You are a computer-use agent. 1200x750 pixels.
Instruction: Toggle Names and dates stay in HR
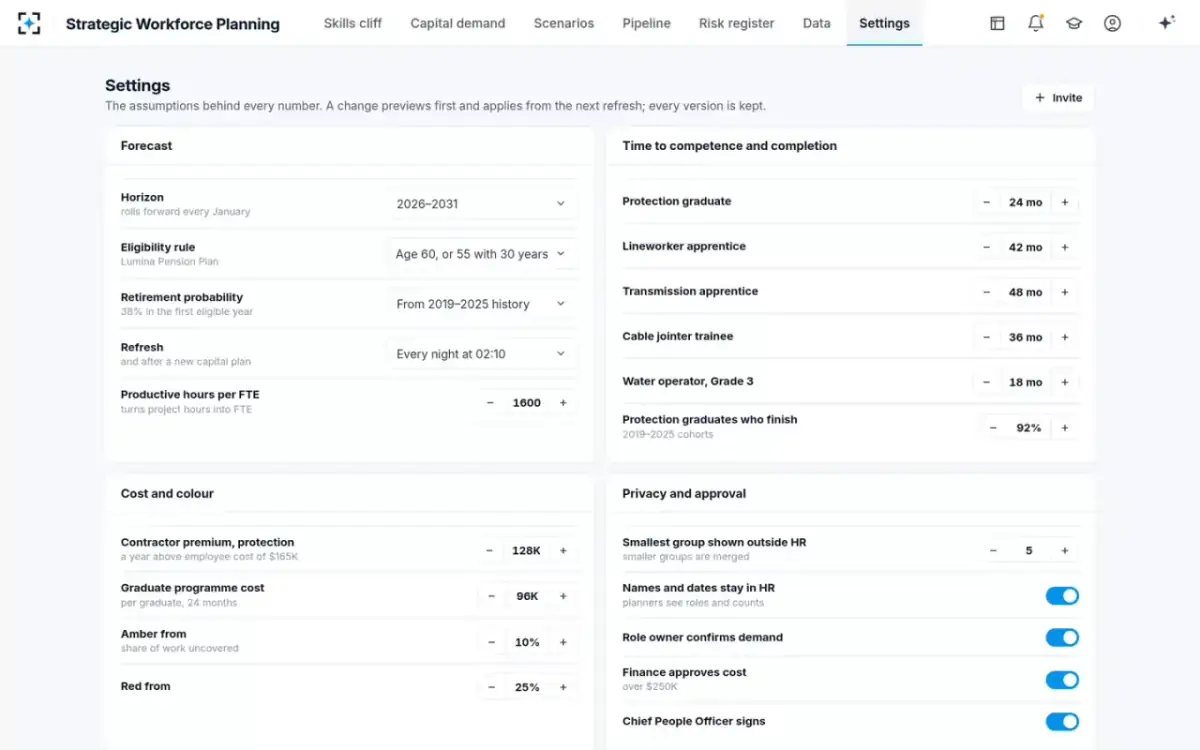coord(1062,596)
